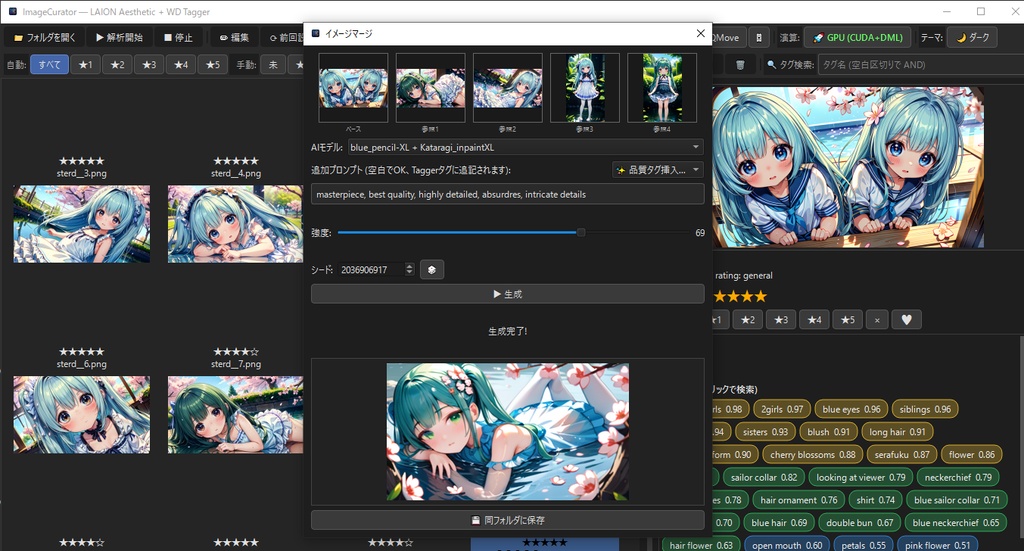Image resolution: width=1024 pixels, height=551 pixels.
Task: Click the GPU (CUDA+DML) compute button
Action: 857,38
